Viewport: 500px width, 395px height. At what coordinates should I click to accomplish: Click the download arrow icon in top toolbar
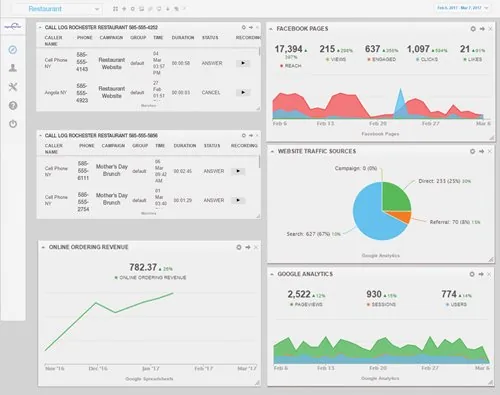pyautogui.click(x=168, y=9)
